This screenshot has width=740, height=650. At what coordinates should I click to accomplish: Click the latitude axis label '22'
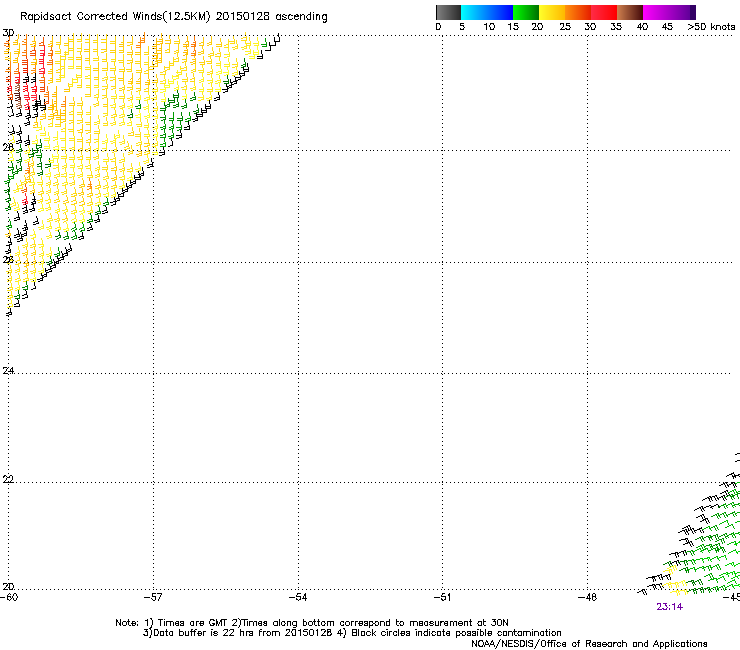(8, 480)
